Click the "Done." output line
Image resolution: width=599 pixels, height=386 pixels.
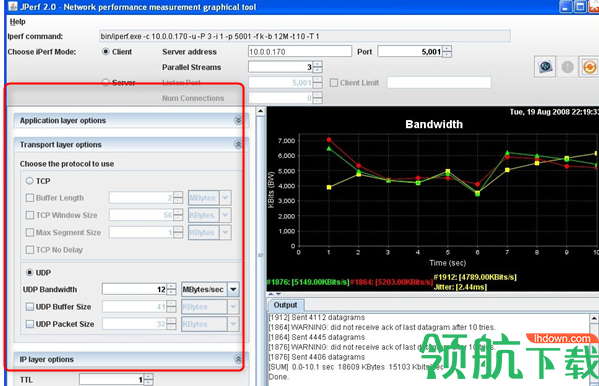[278, 377]
